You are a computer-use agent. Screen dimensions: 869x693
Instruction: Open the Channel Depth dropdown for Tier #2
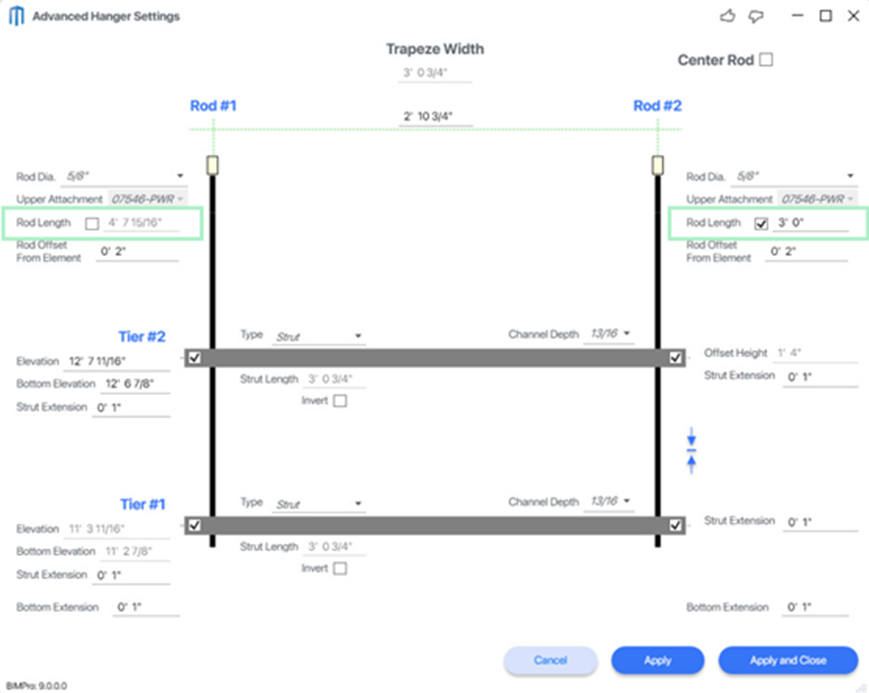pyautogui.click(x=626, y=333)
